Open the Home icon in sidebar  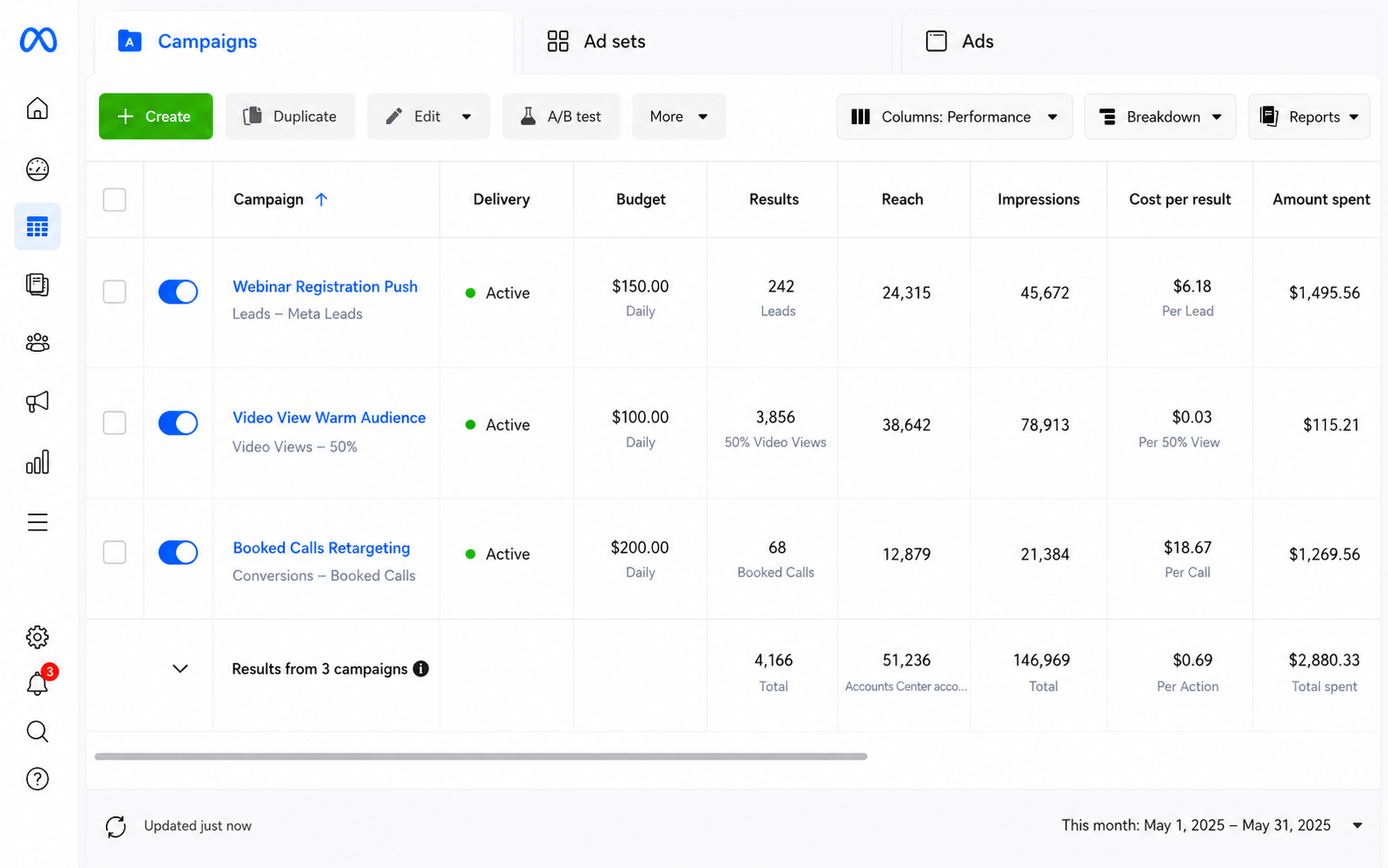tap(37, 108)
